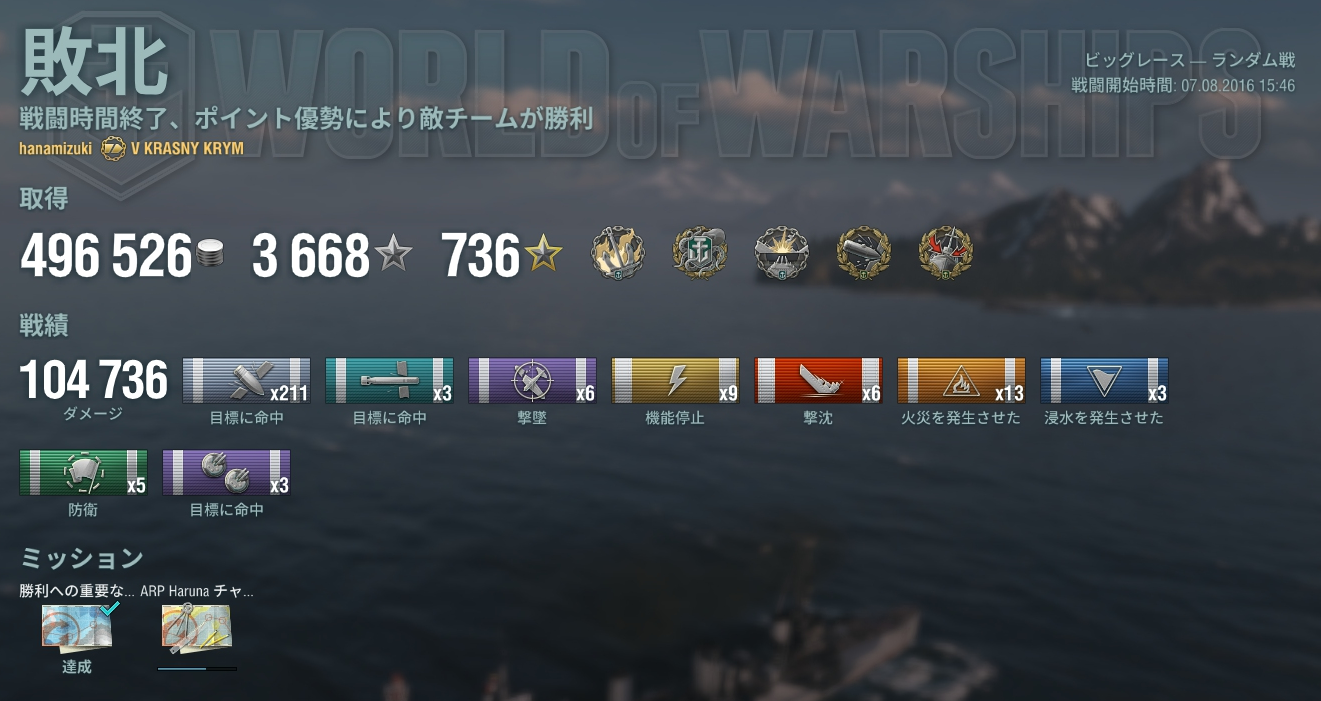Viewport: 1321px width, 701px height.
Task: Select the green x5 defended ribbon
Action: click(x=83, y=473)
